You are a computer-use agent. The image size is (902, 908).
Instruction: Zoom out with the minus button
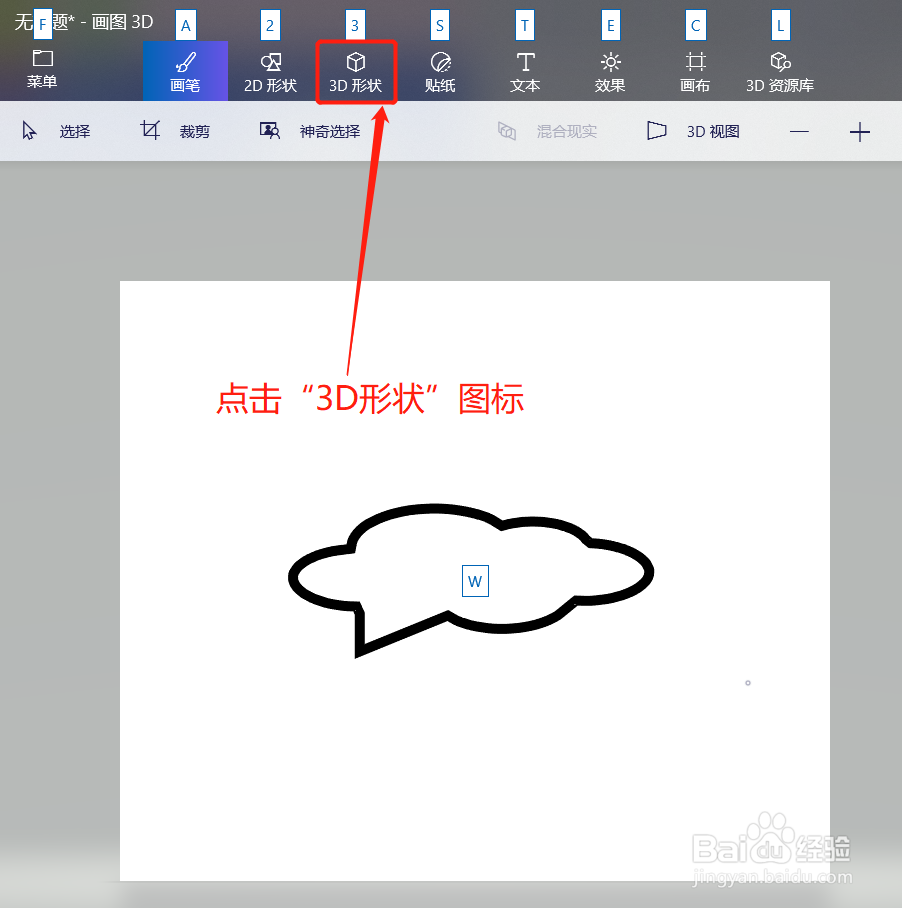[x=799, y=131]
